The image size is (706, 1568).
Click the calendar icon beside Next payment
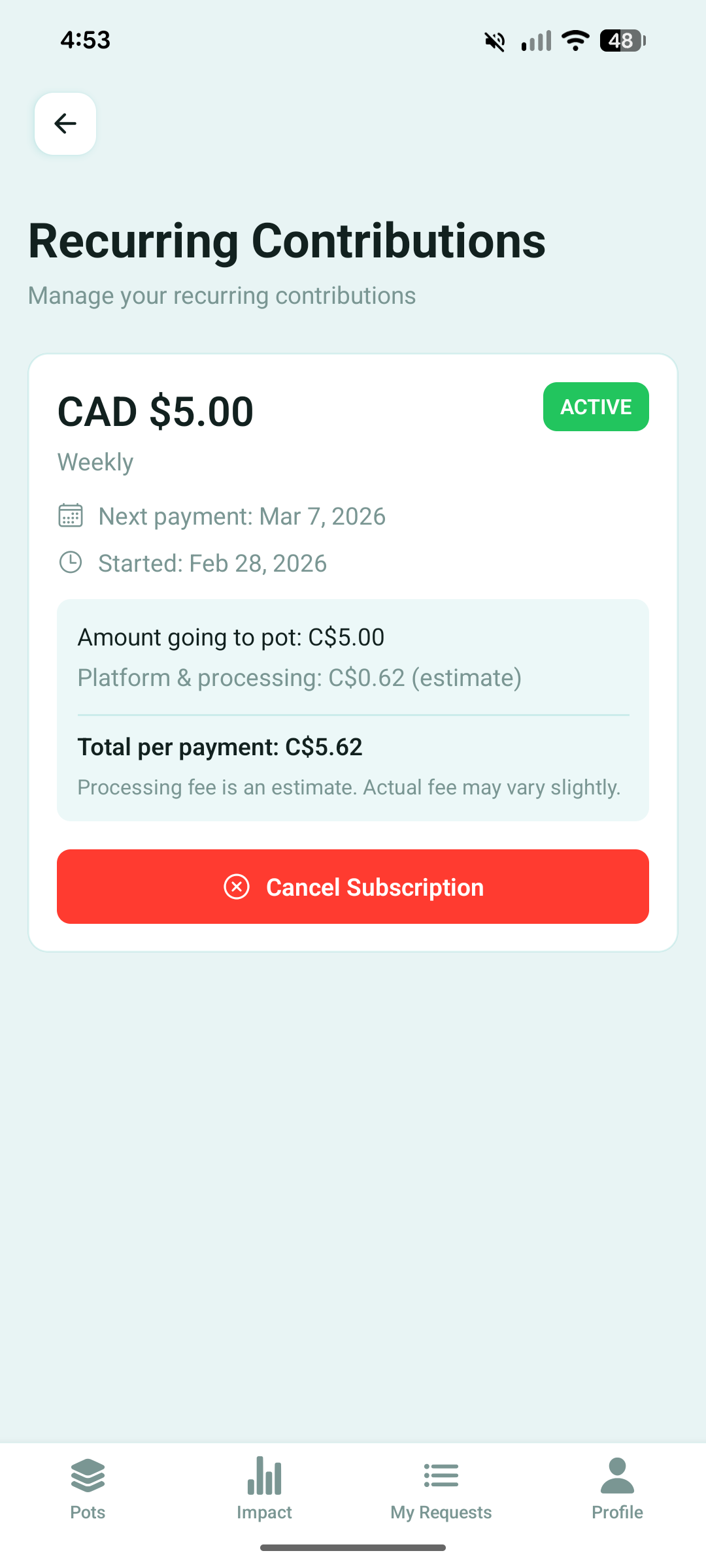click(71, 515)
